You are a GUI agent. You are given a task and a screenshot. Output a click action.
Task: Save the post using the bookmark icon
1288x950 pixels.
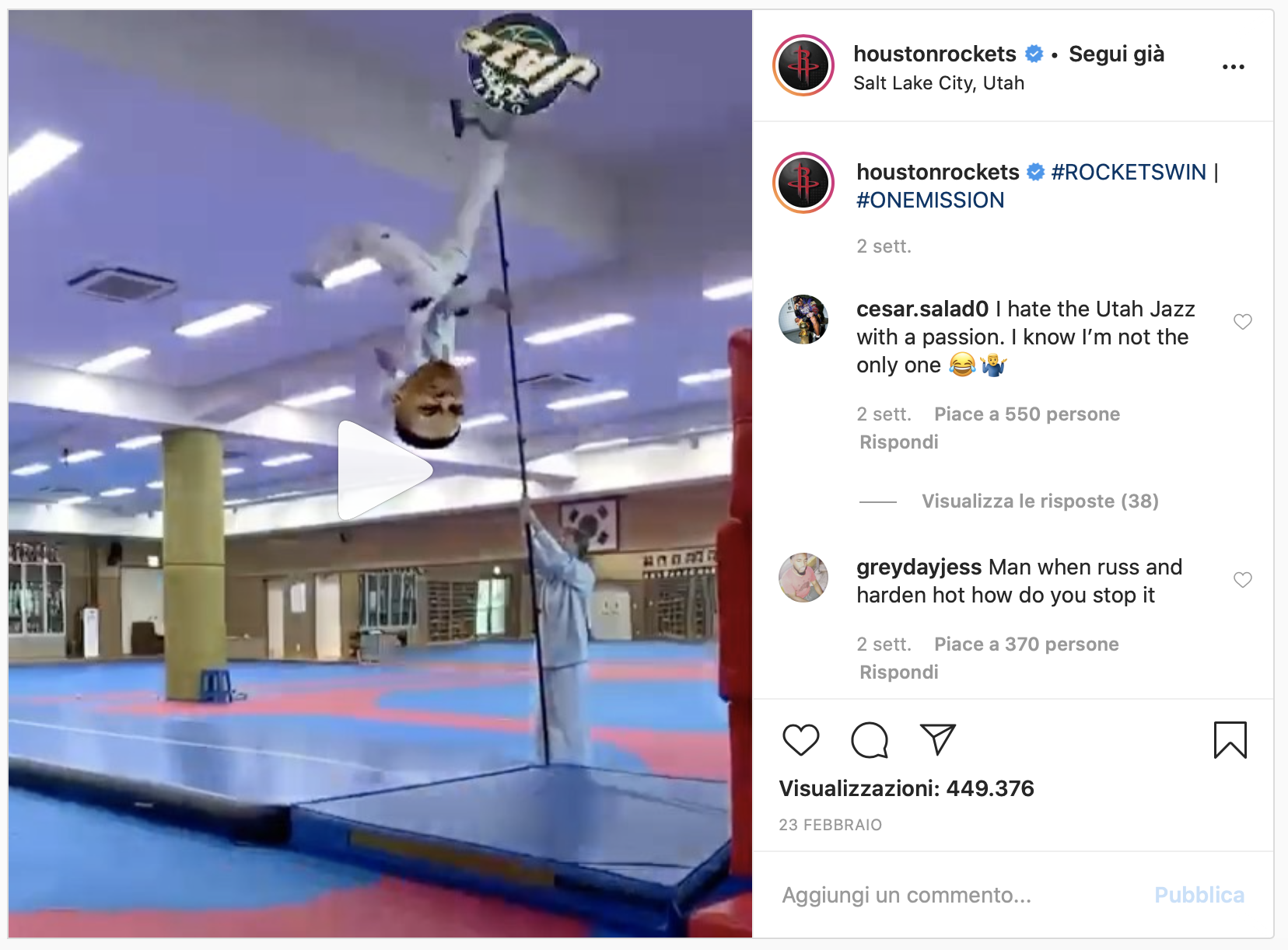[1230, 739]
